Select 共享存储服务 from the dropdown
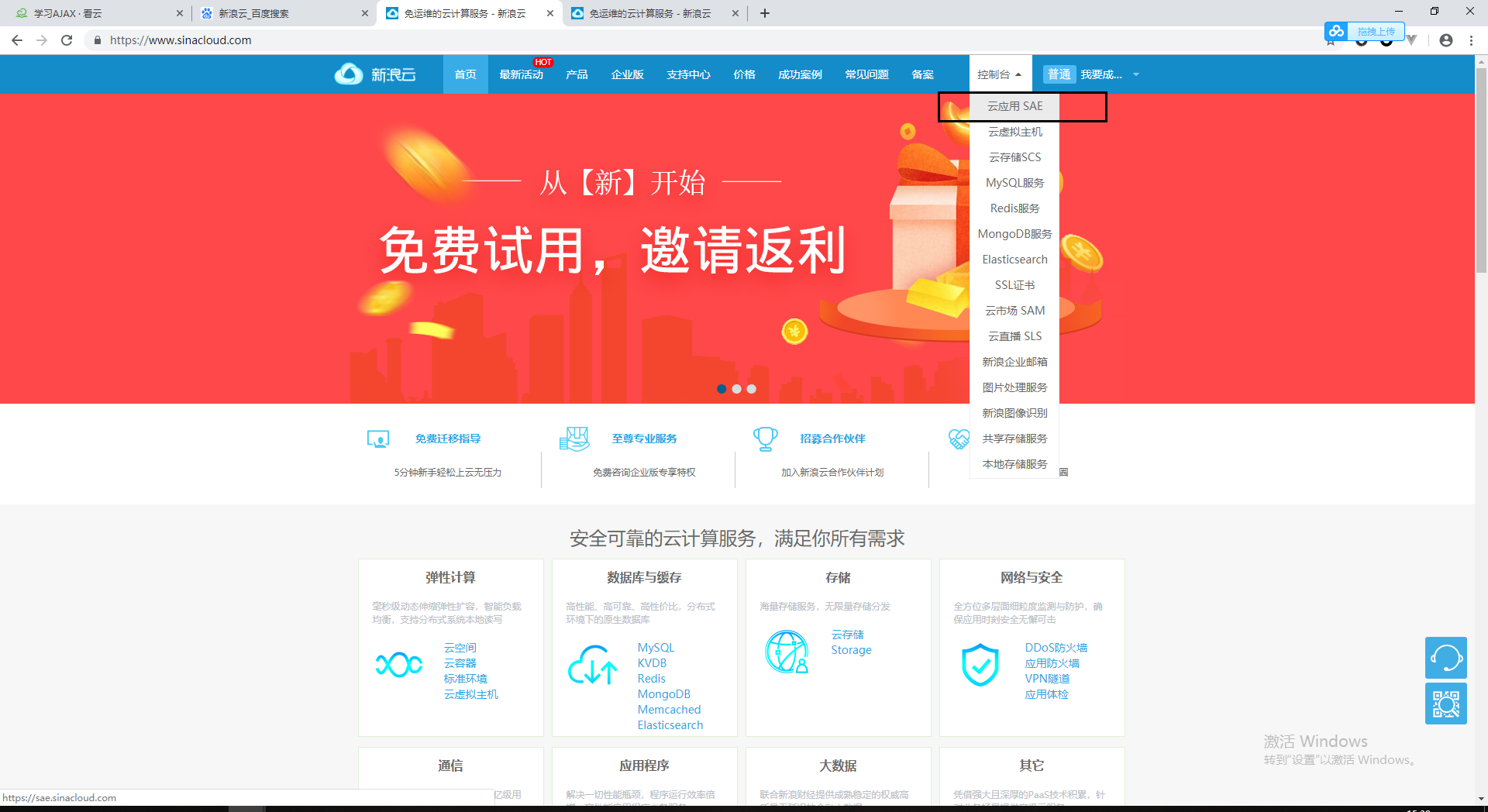 click(x=1014, y=439)
